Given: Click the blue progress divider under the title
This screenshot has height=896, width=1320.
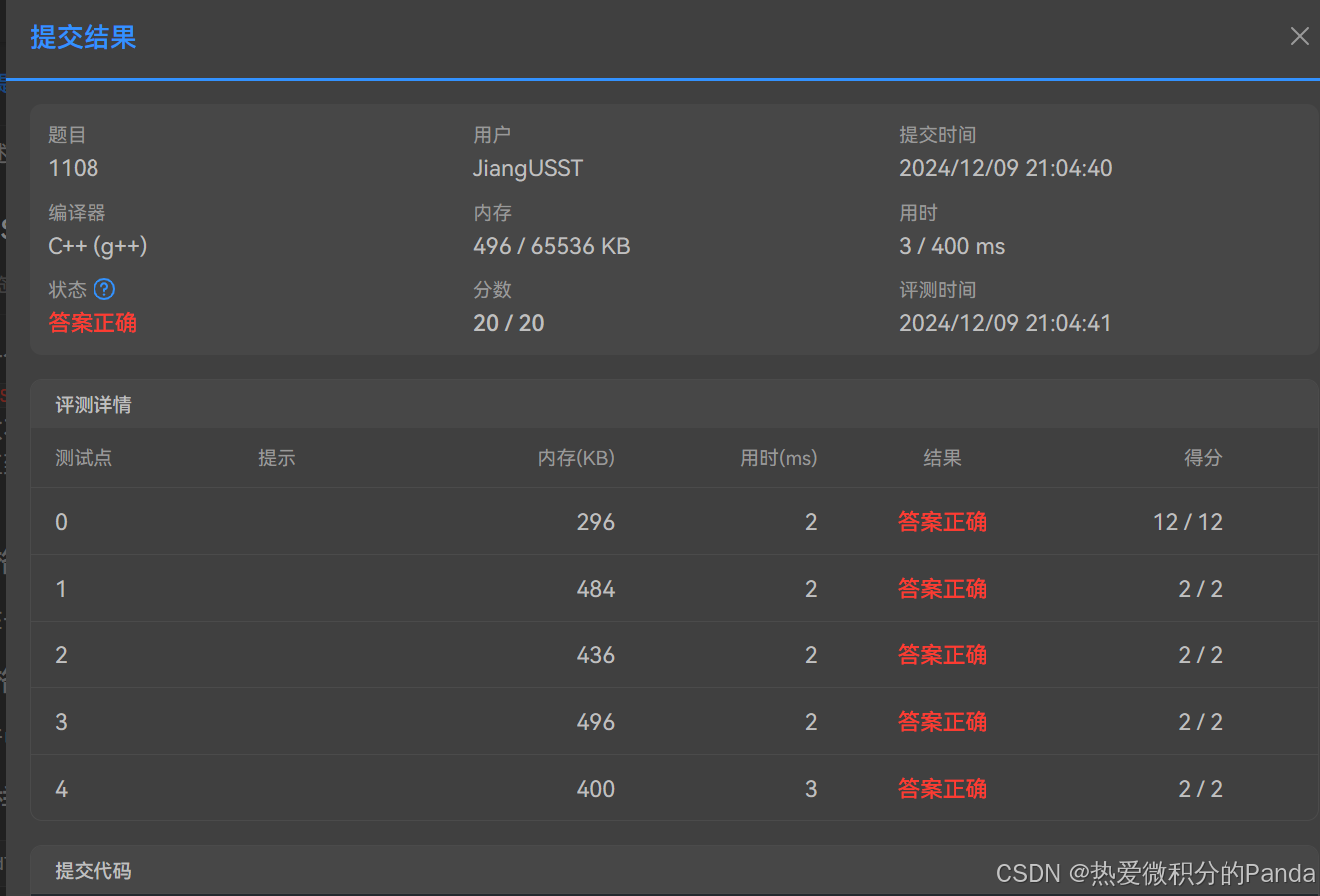Looking at the screenshot, I should tap(660, 75).
